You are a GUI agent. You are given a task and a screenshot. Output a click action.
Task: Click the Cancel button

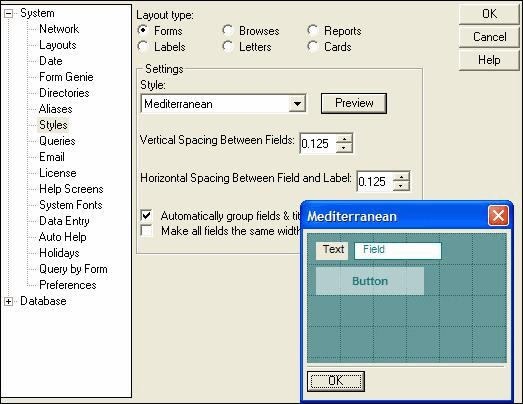click(x=489, y=37)
